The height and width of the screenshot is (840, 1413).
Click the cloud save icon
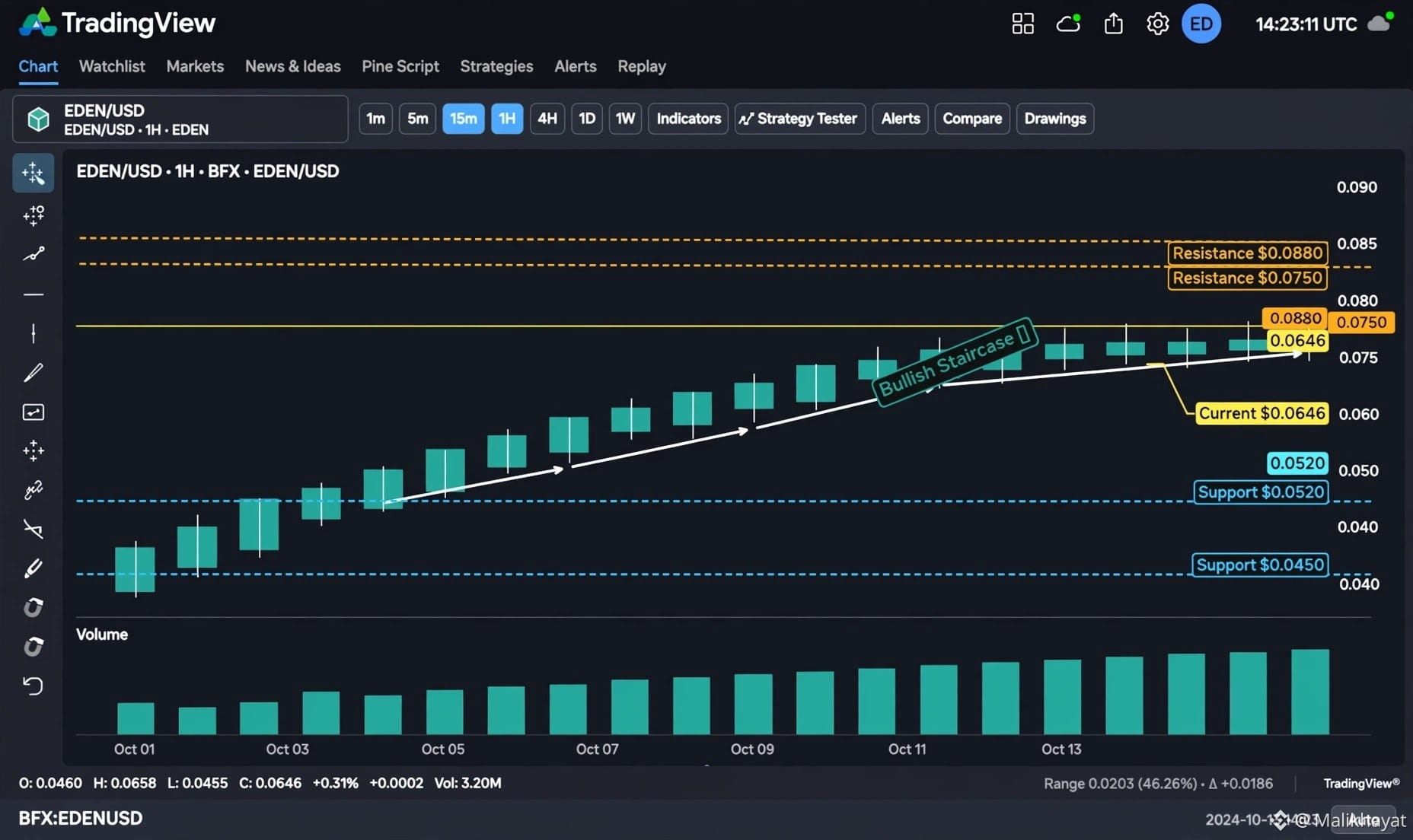pyautogui.click(x=1068, y=24)
